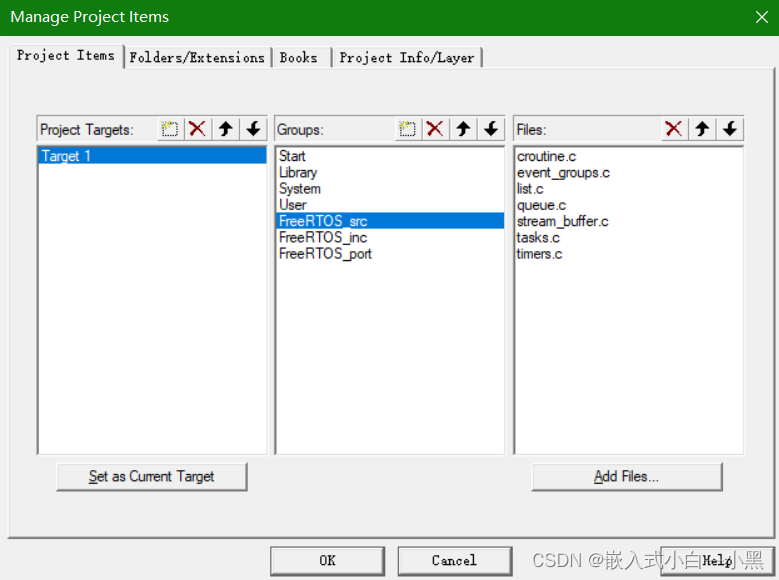The image size is (779, 580).
Task: Select event_groups.c in Files list
Action: 628,173
